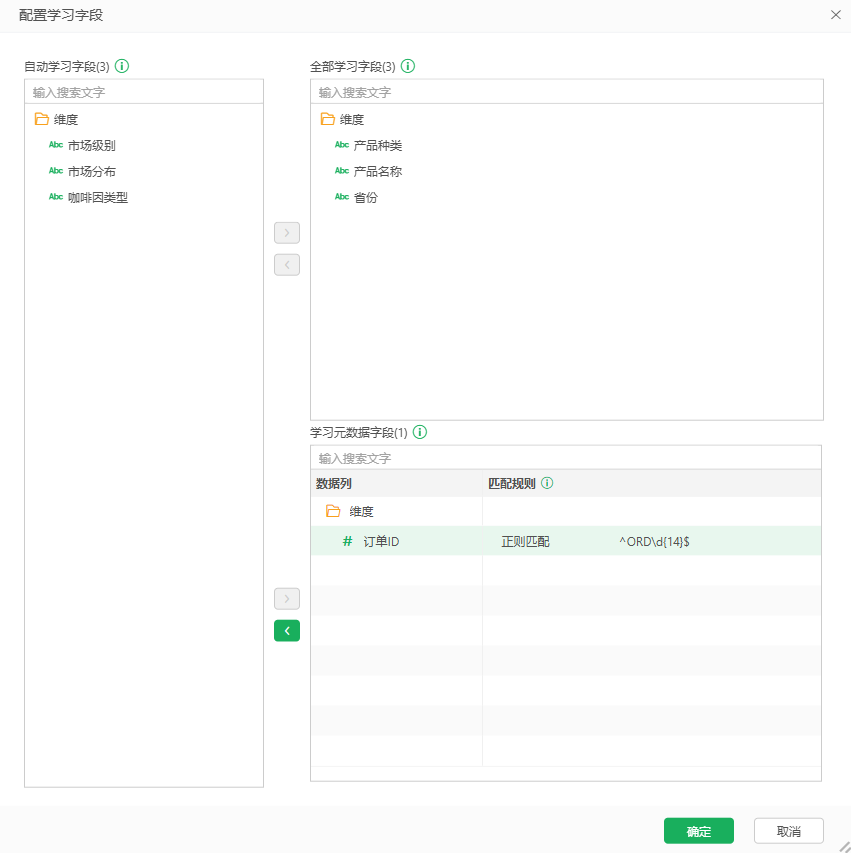Click info icon next to 学习元数据字段 label
Viewport: 851px width, 853px height.
point(420,433)
